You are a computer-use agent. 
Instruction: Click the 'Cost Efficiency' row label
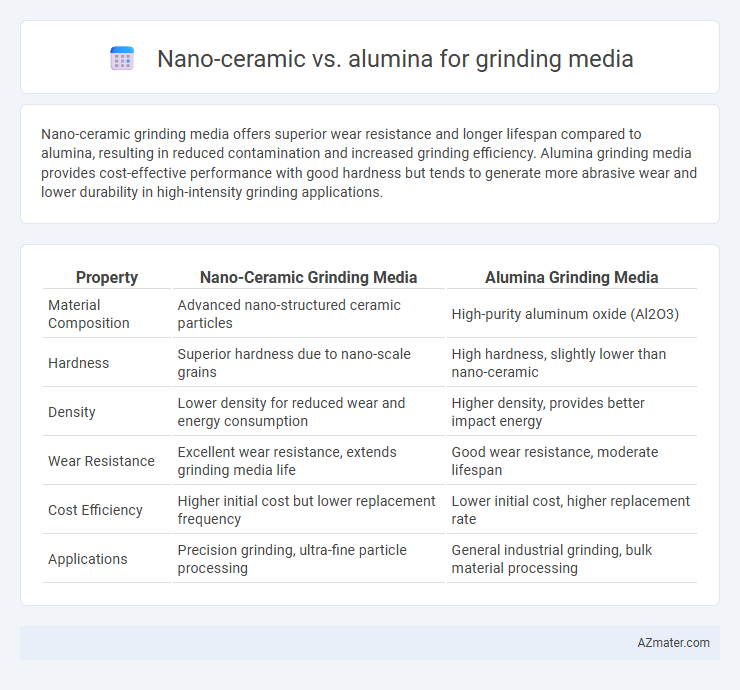95,510
